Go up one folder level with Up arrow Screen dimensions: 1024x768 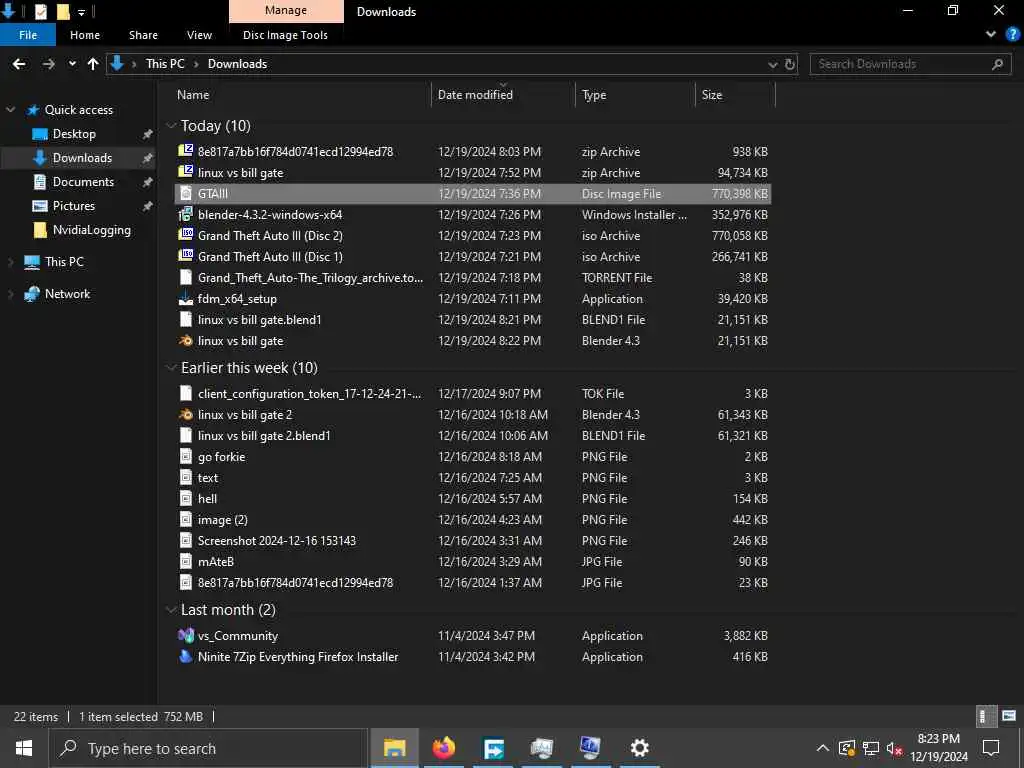coord(93,64)
